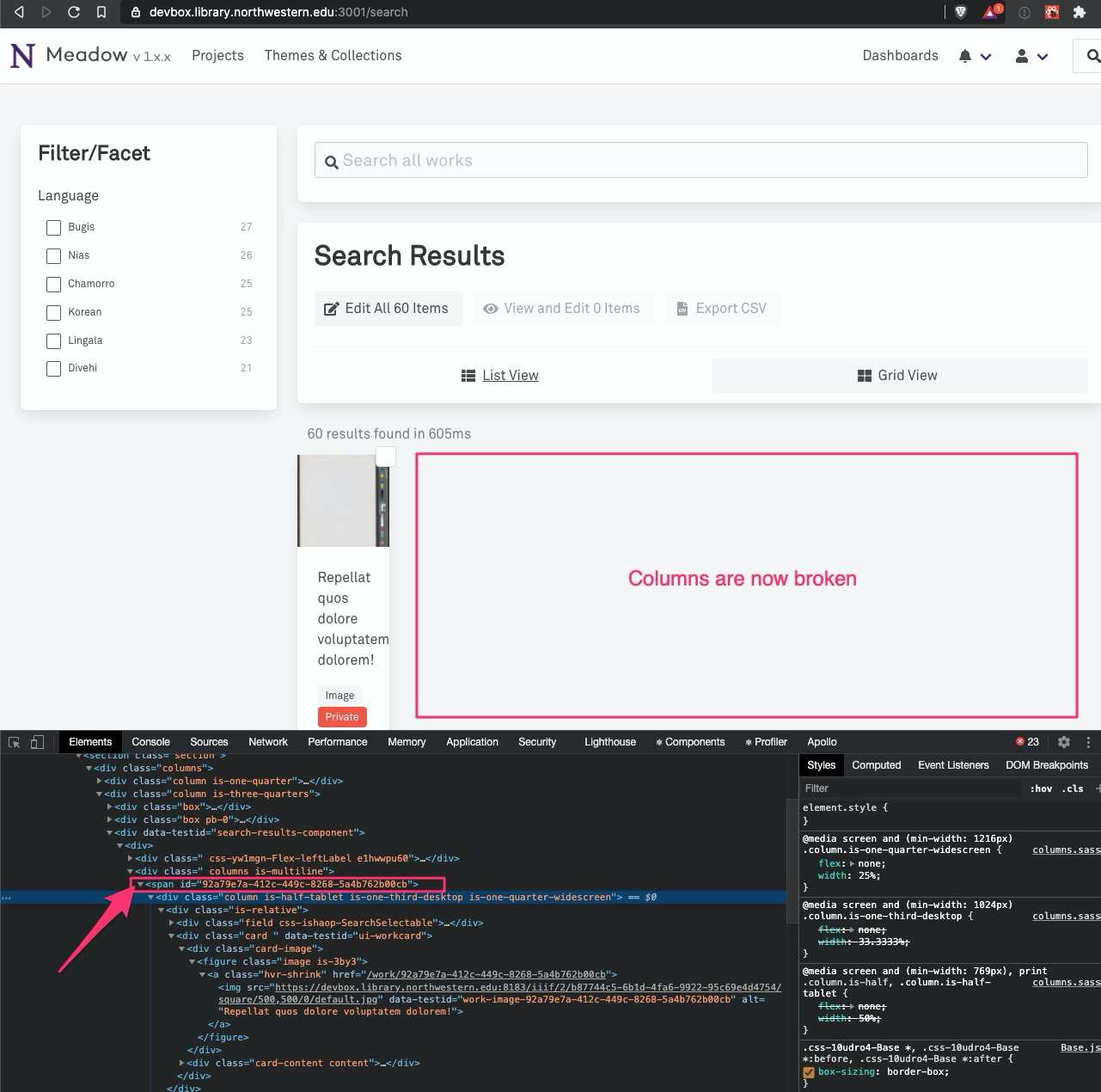Open the notifications bell menu

click(975, 56)
